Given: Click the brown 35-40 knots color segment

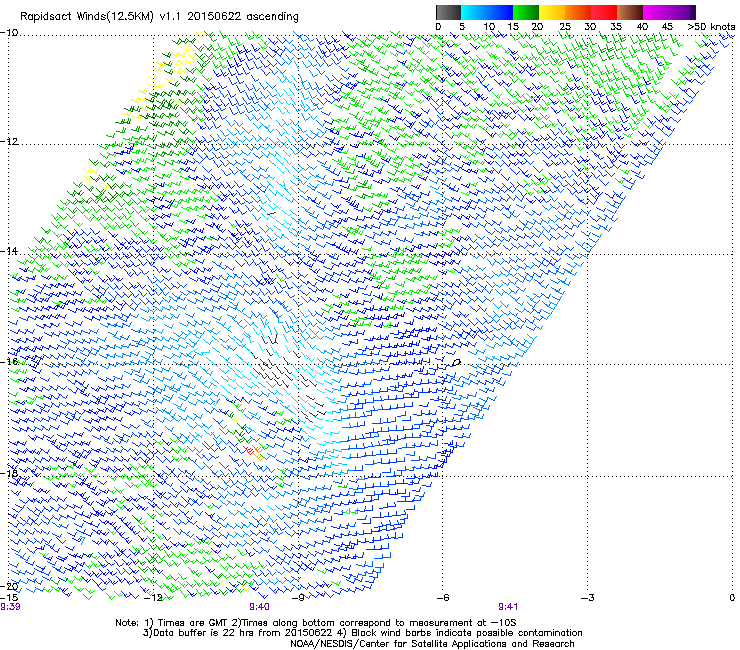Looking at the screenshot, I should [630, 12].
